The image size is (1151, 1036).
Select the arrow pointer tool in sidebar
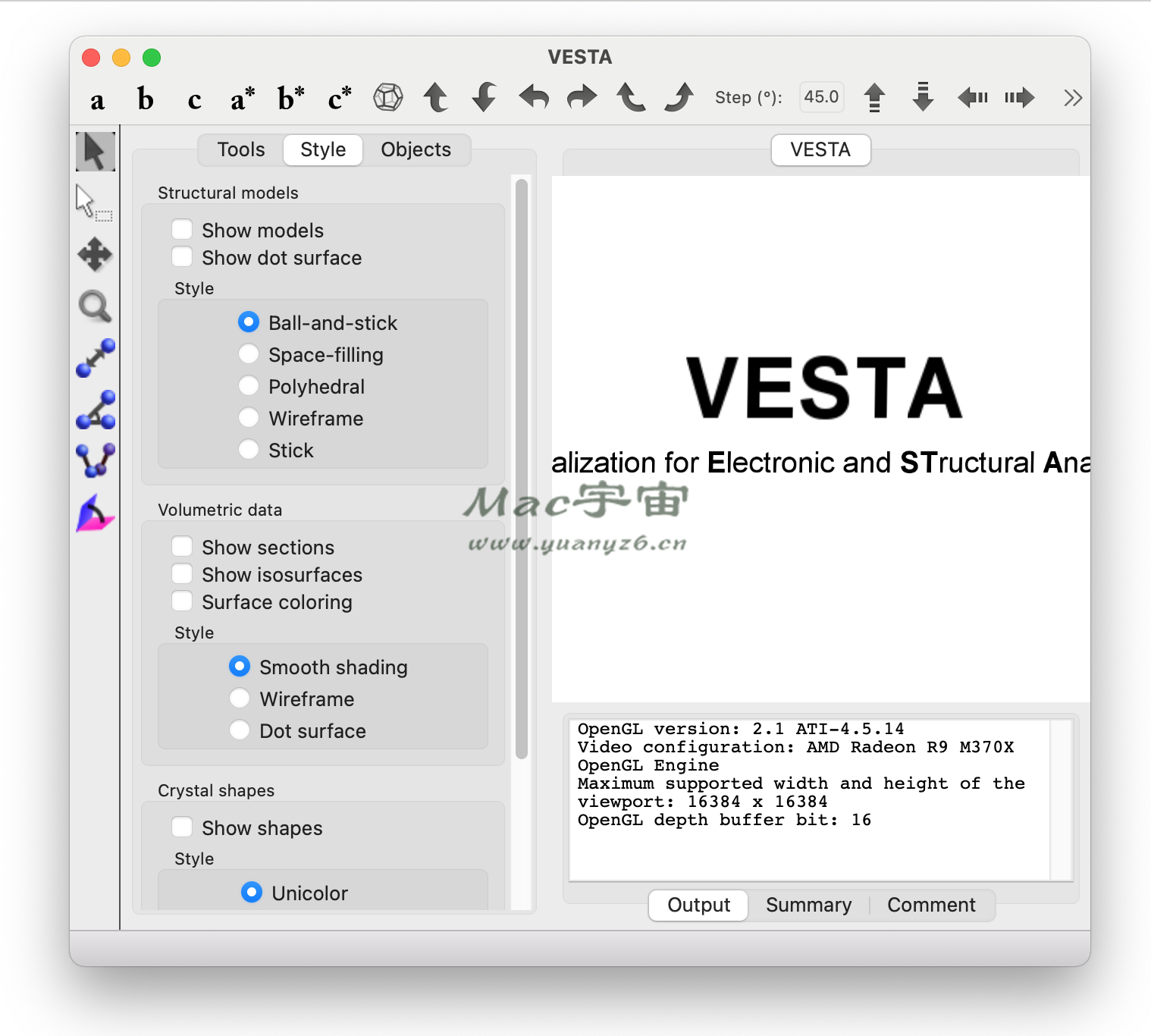(96, 152)
